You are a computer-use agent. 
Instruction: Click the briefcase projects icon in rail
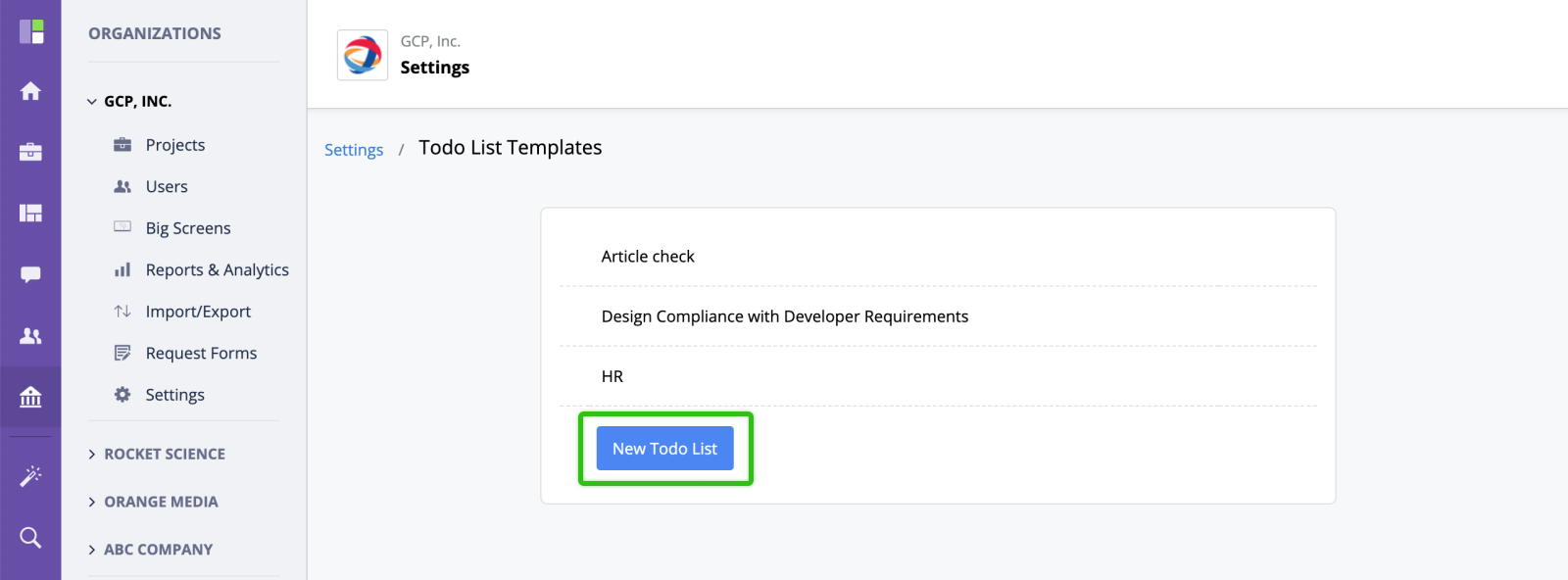click(x=30, y=152)
